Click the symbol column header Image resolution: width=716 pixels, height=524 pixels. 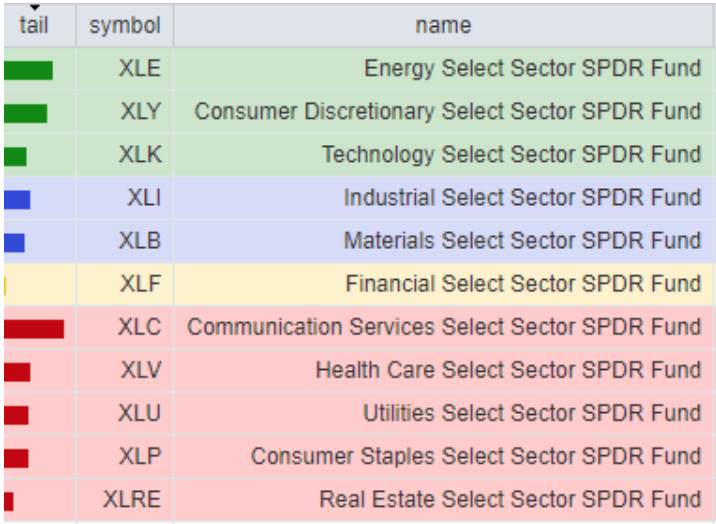[124, 25]
